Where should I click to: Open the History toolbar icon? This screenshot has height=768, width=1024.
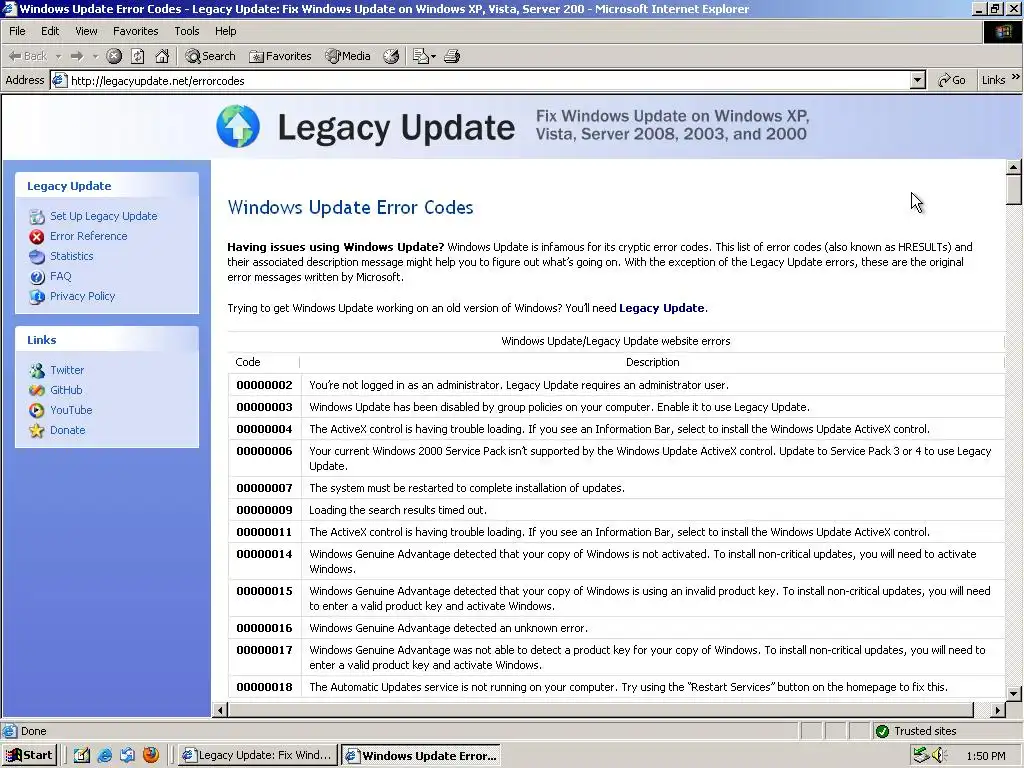click(x=391, y=56)
